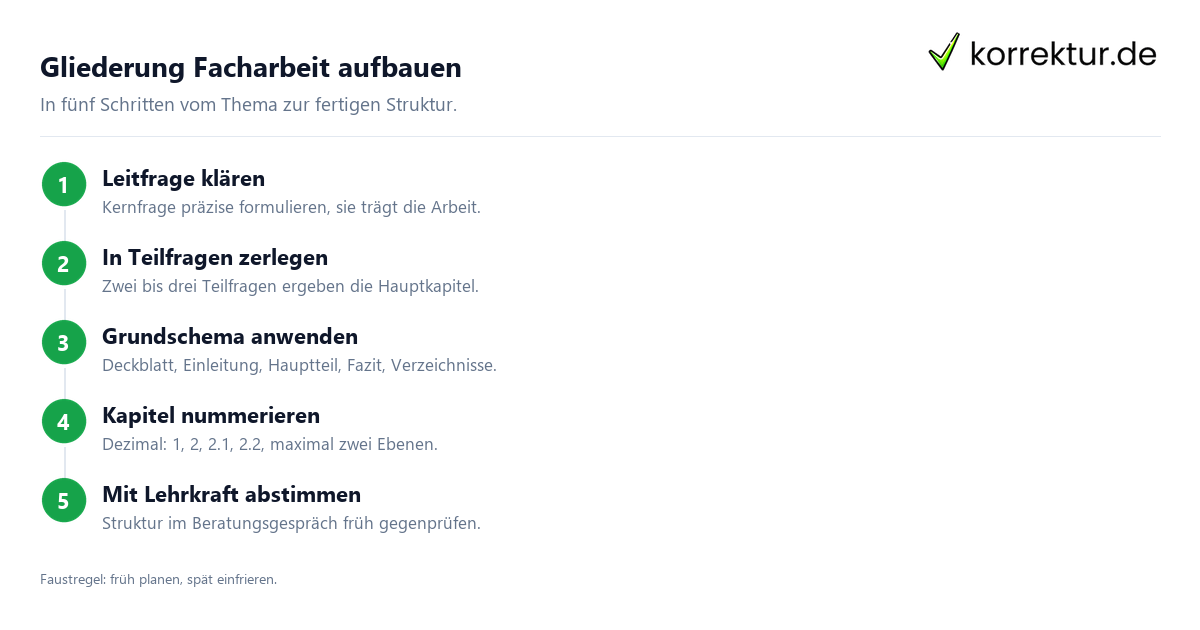Select the heading Kapitel nummerieren
The image size is (1200, 630).
[211, 416]
